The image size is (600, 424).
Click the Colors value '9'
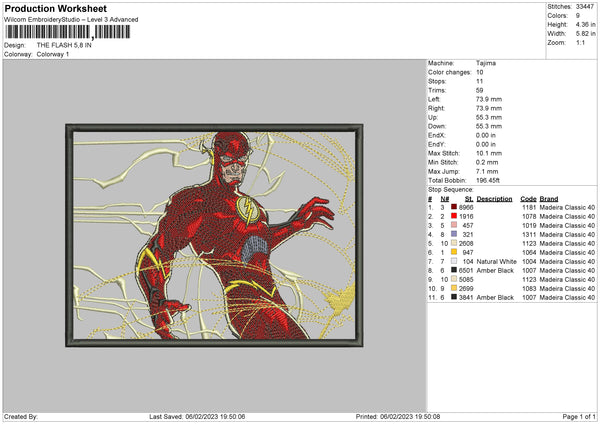pos(578,16)
